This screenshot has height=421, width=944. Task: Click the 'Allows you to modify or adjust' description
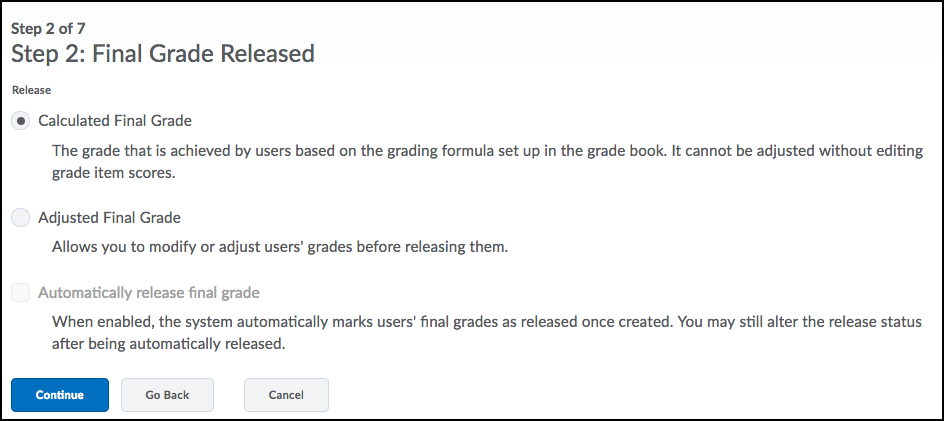pyautogui.click(x=280, y=248)
